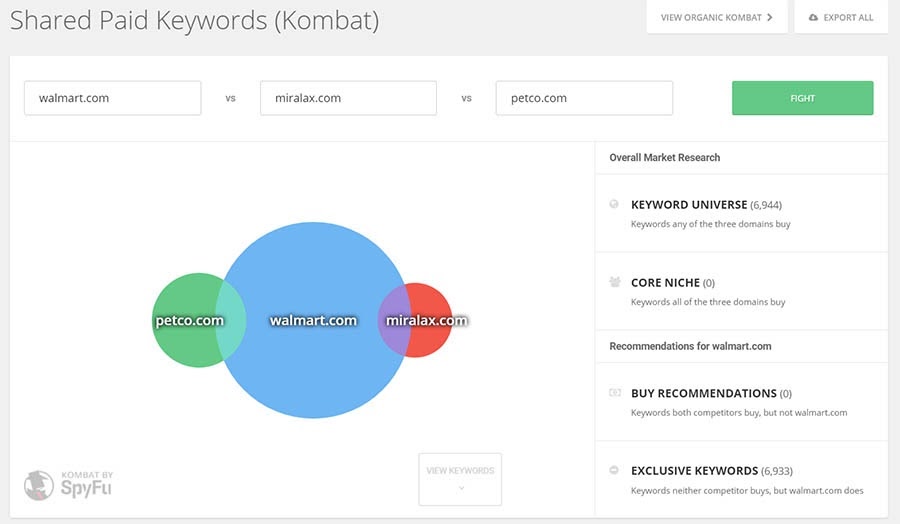
Task: Open Buy Recommendations keywords
Action: [x=703, y=393]
